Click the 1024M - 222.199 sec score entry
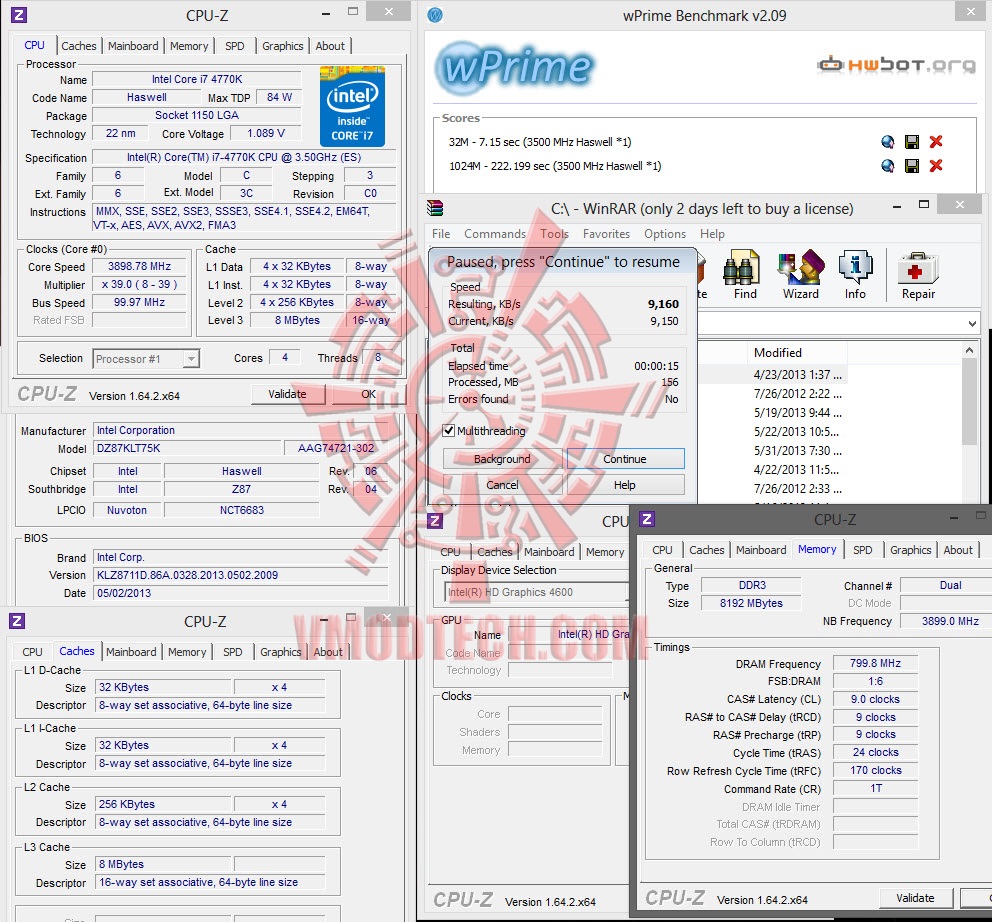This screenshot has height=922, width=992. pyautogui.click(x=555, y=166)
